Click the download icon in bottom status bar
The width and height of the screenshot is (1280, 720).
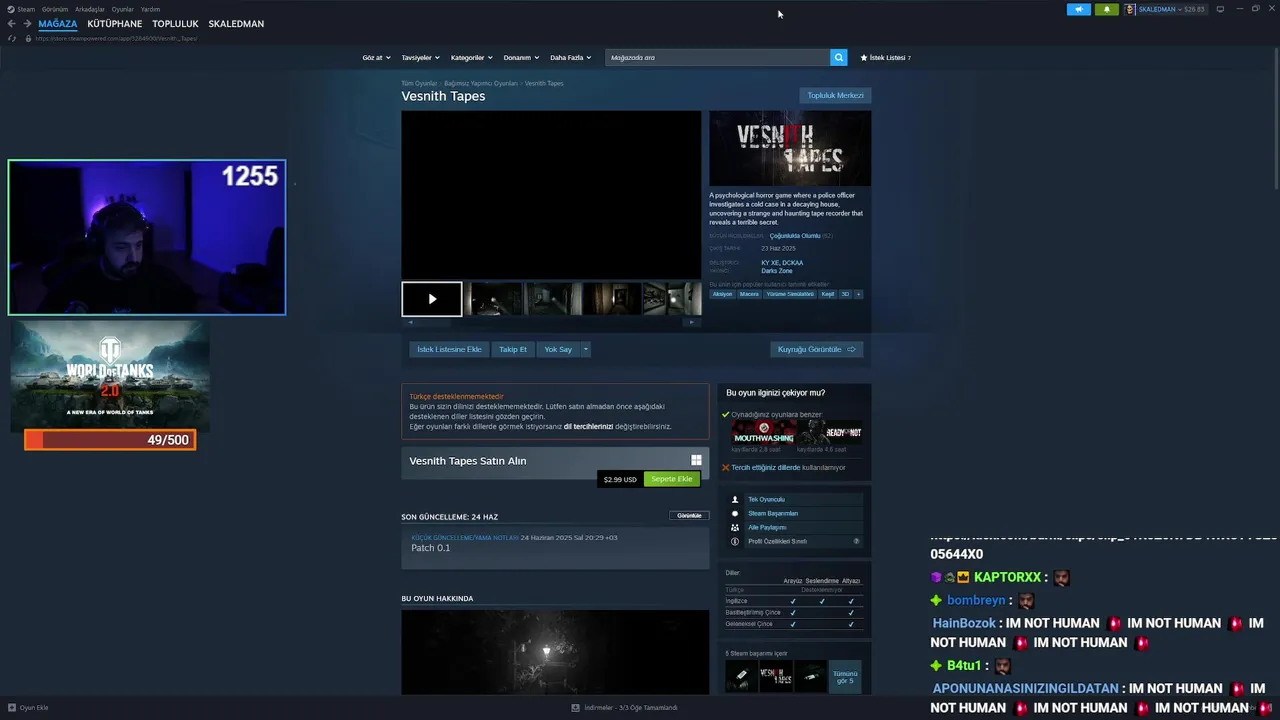point(575,708)
